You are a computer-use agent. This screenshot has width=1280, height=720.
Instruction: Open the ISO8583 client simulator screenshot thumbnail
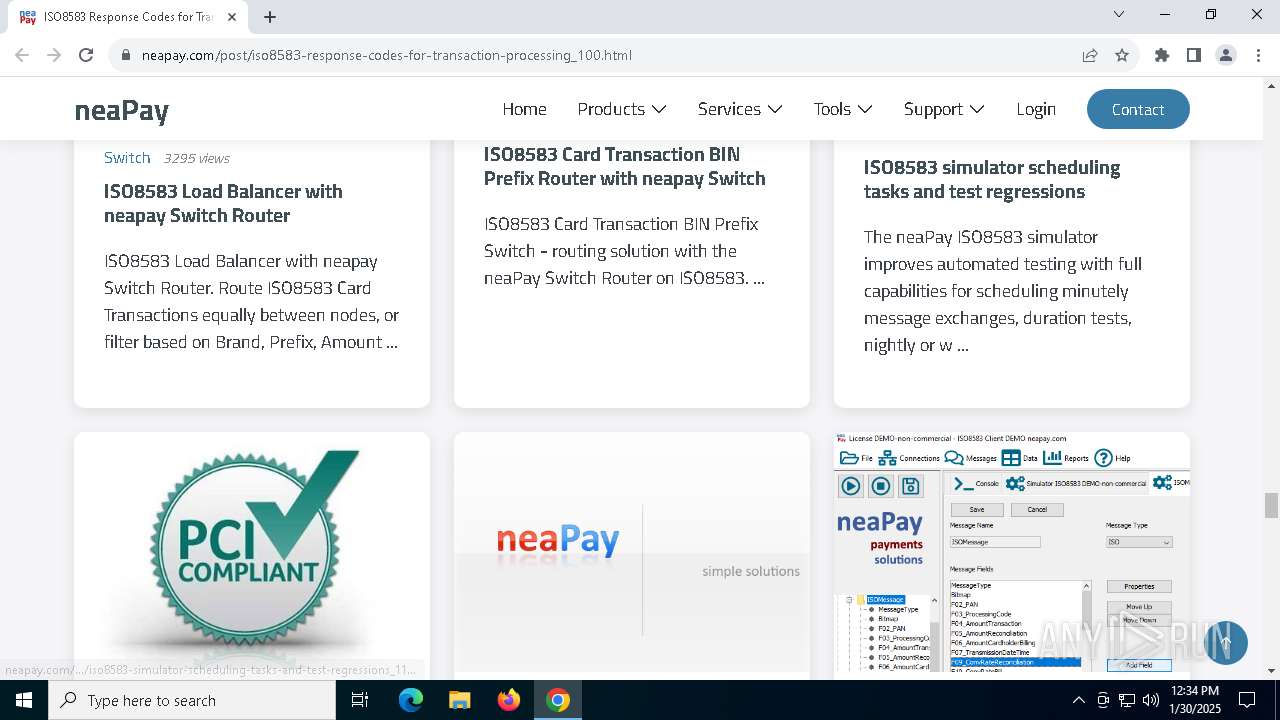tap(1012, 556)
